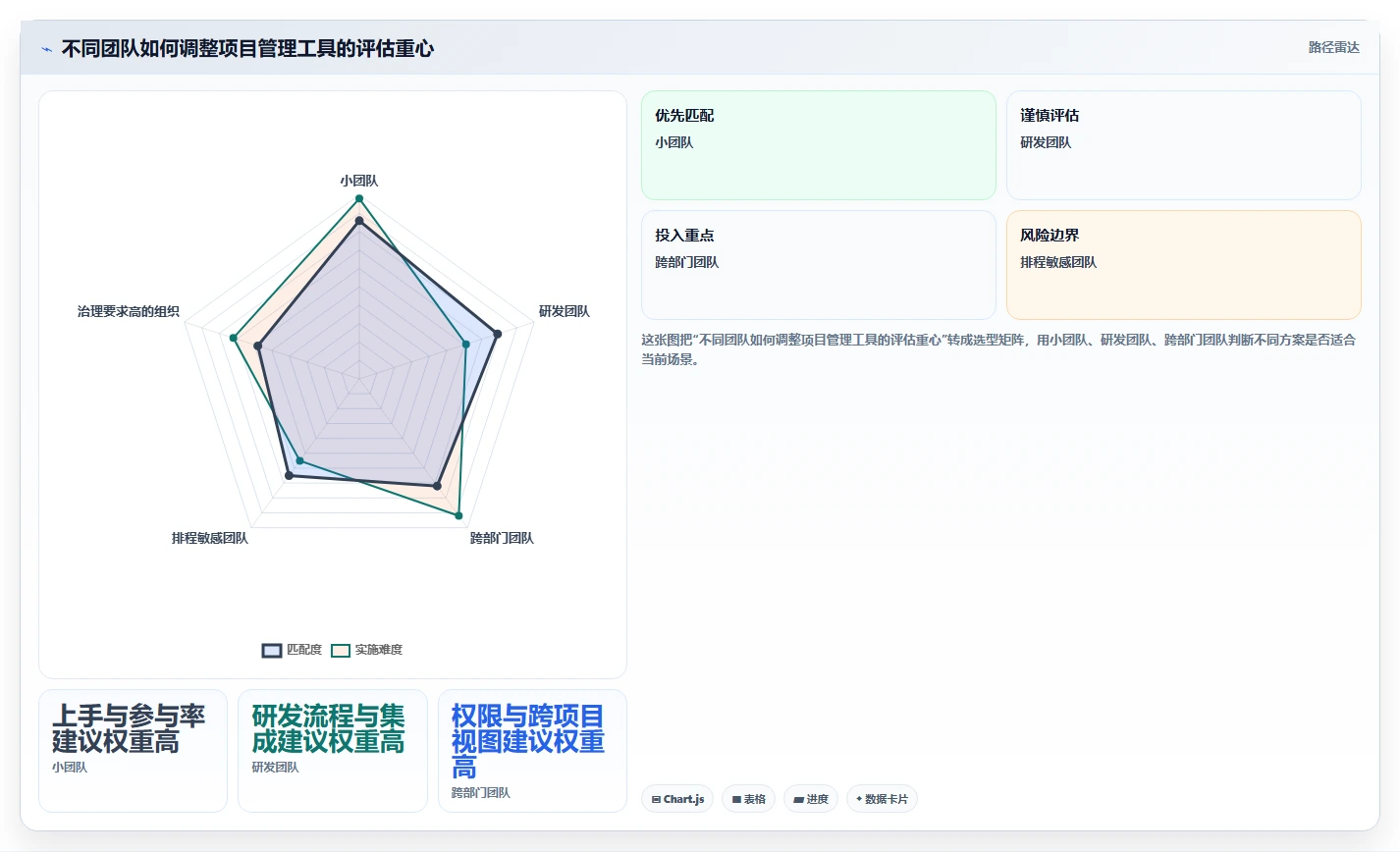Click the blue 权限与跨项目视图建议权重高 stat card
Image resolution: width=1400 pixels, height=852 pixels.
tap(532, 751)
